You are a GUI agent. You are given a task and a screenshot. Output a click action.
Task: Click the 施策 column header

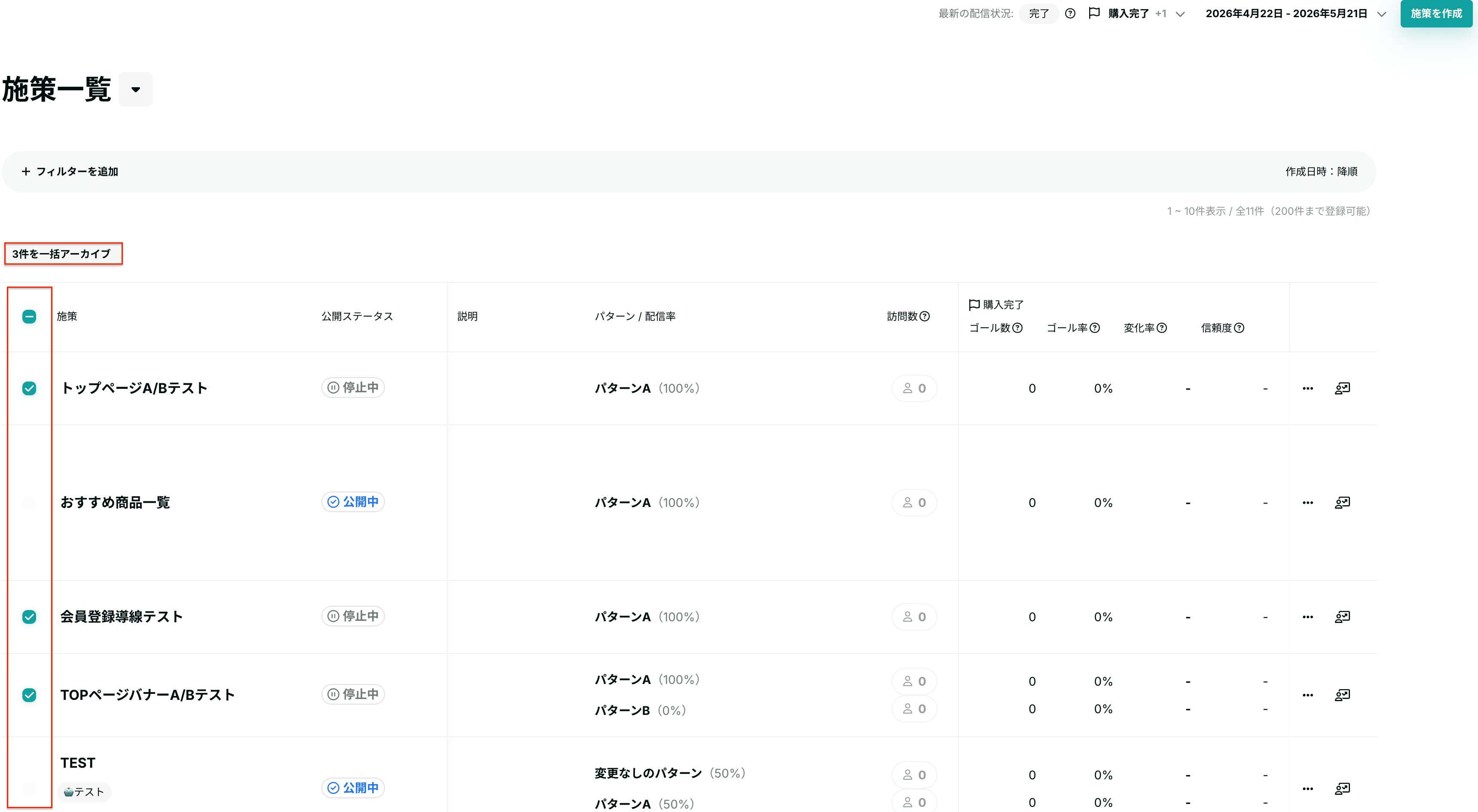[67, 316]
